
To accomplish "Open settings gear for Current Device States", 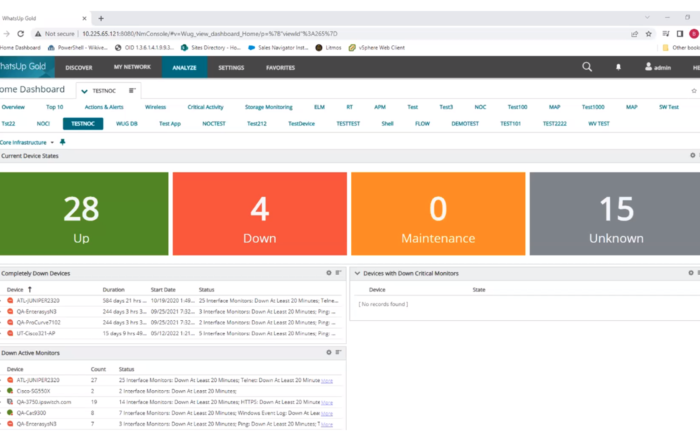I will pyautogui.click(x=692, y=155).
